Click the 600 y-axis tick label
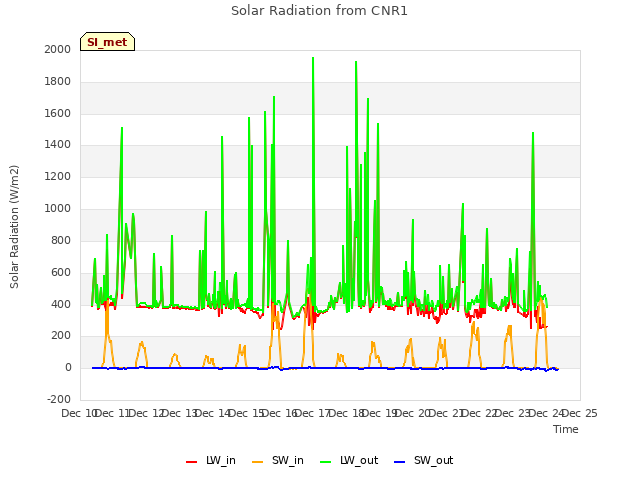Viewport: 640px width, 480px height. coord(61,273)
